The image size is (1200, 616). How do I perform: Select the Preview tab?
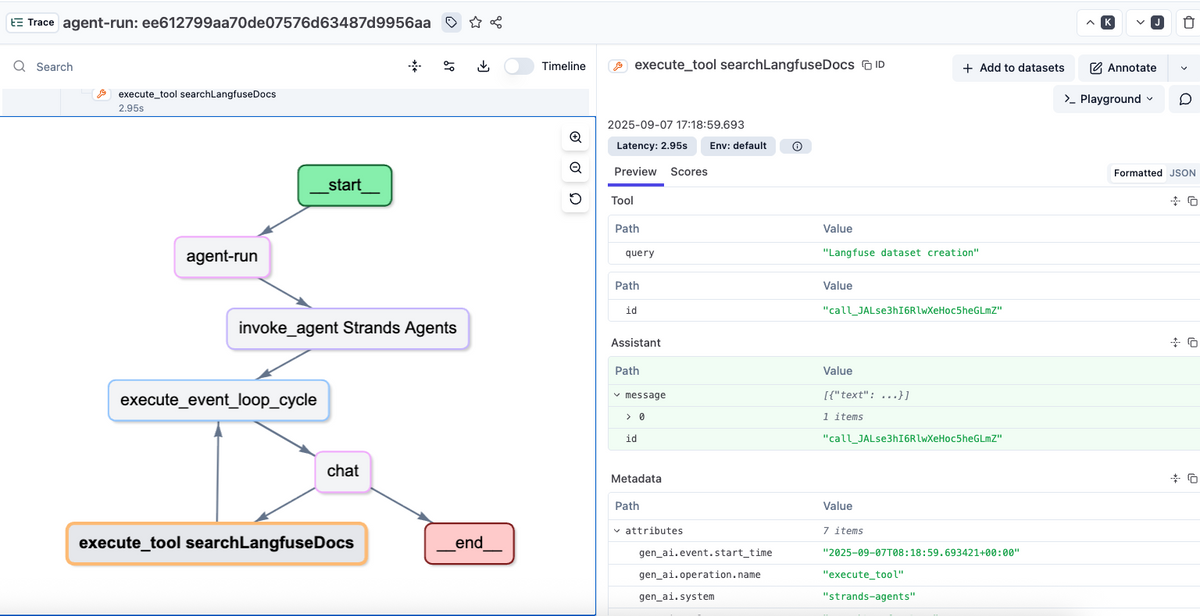pos(635,172)
